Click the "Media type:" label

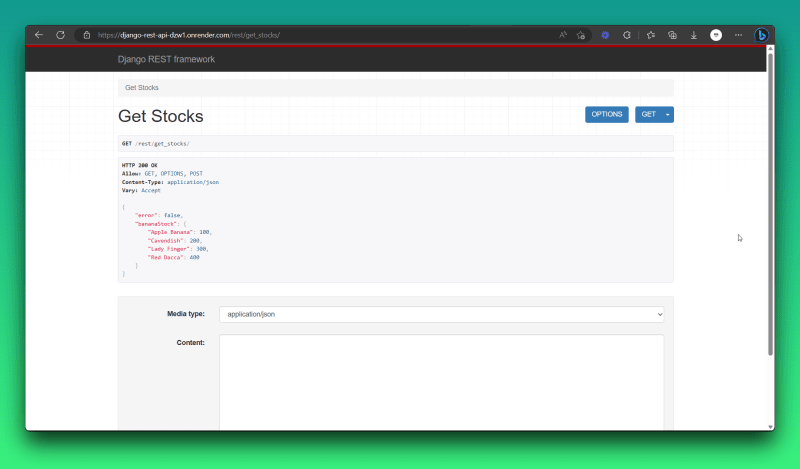[186, 314]
